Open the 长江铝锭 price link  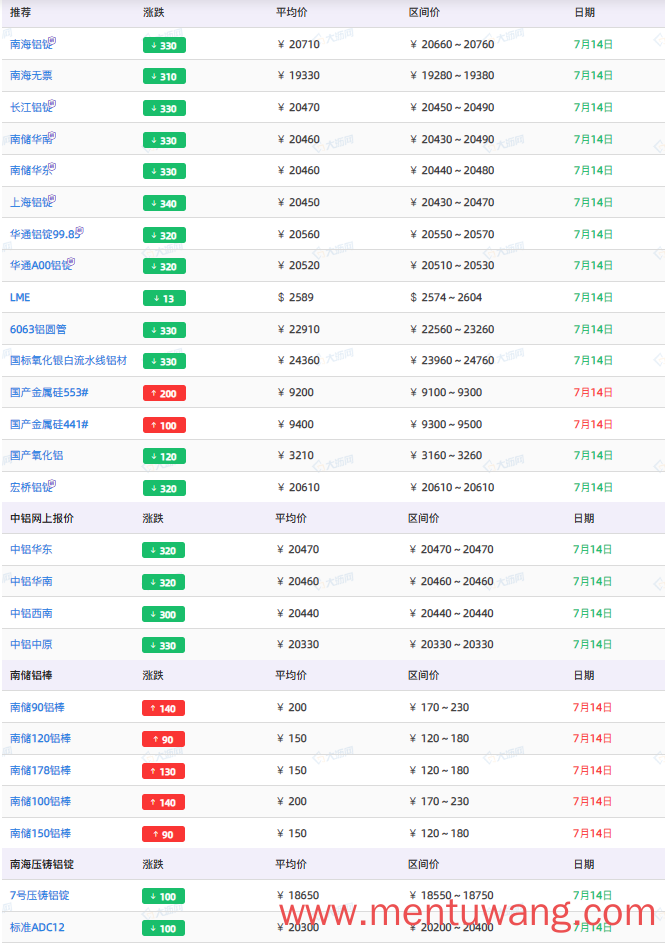30,108
